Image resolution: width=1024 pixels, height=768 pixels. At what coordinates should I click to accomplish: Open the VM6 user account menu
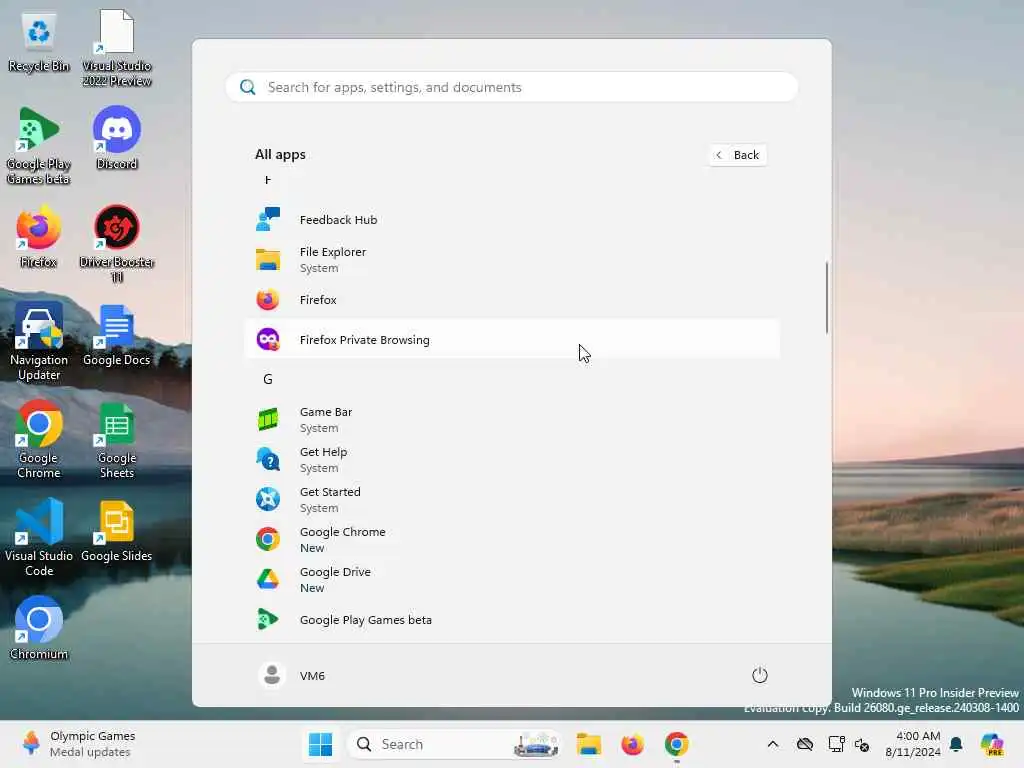tap(292, 675)
